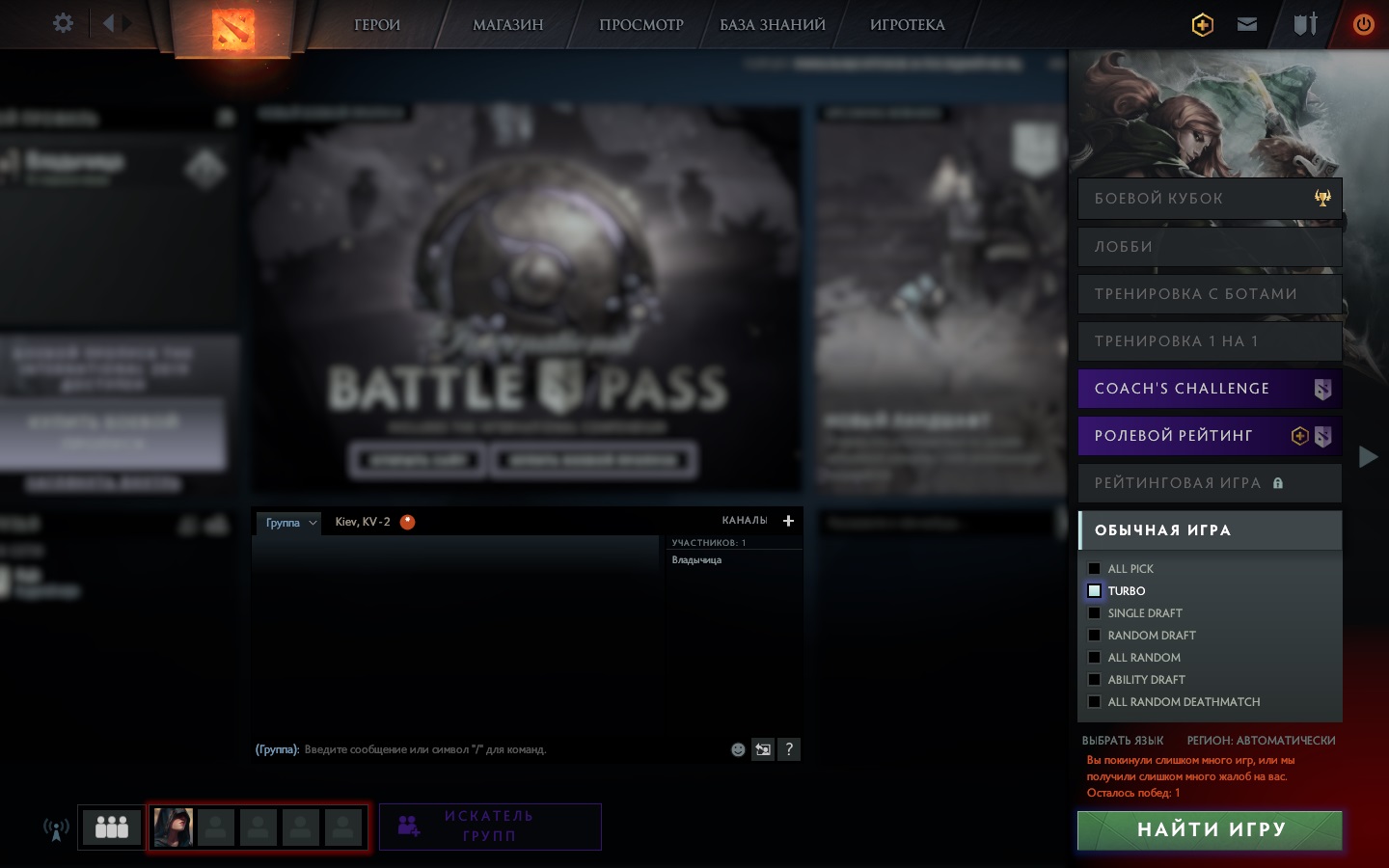Open the emoticon smiley picker
Viewport: 1389px width, 868px height.
738,749
